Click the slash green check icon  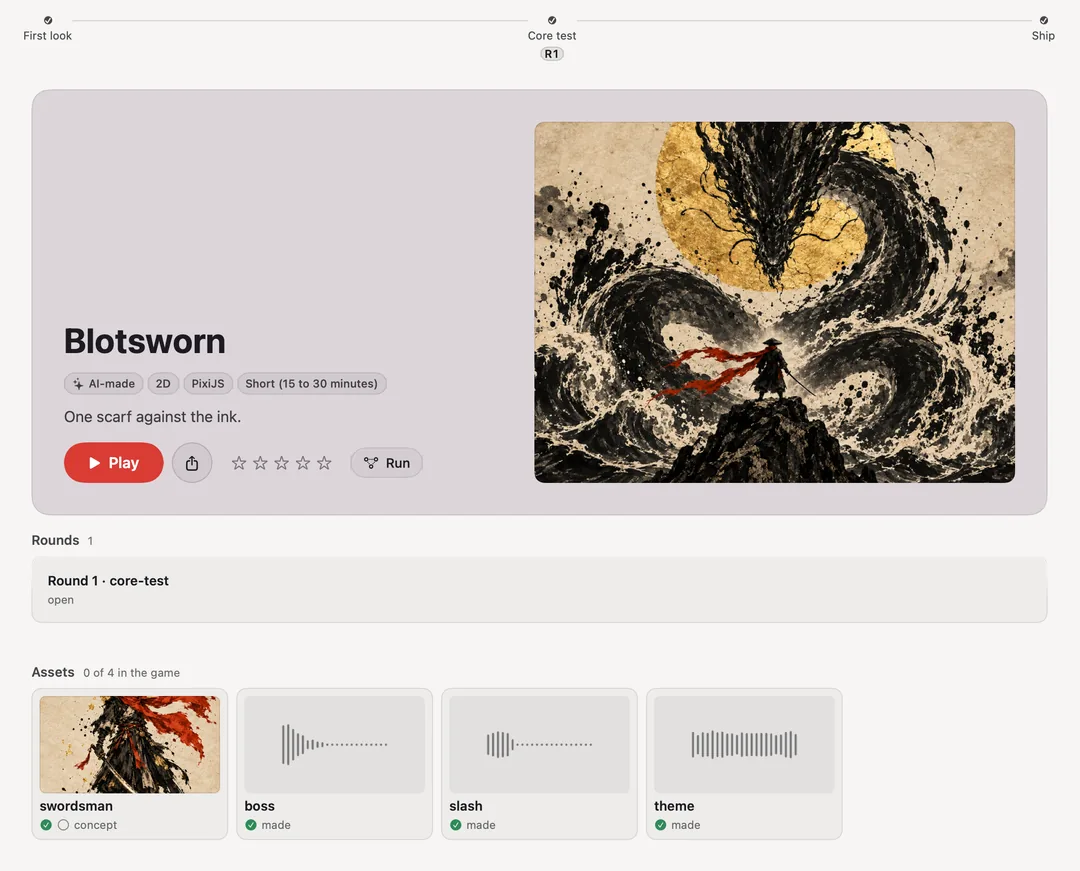(x=456, y=825)
